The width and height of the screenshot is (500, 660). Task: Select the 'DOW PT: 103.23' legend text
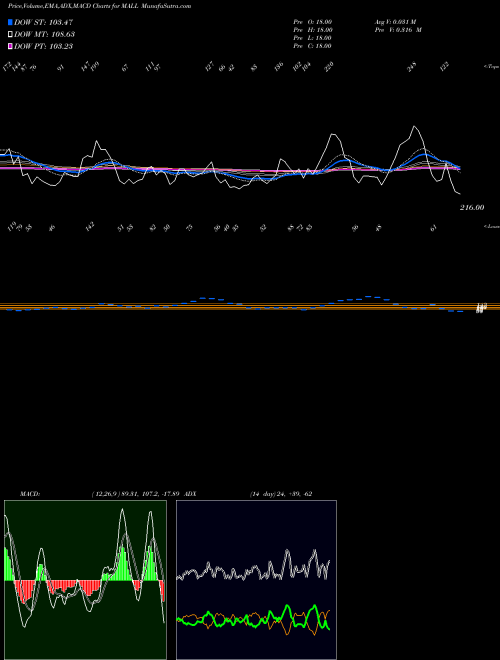(x=44, y=46)
